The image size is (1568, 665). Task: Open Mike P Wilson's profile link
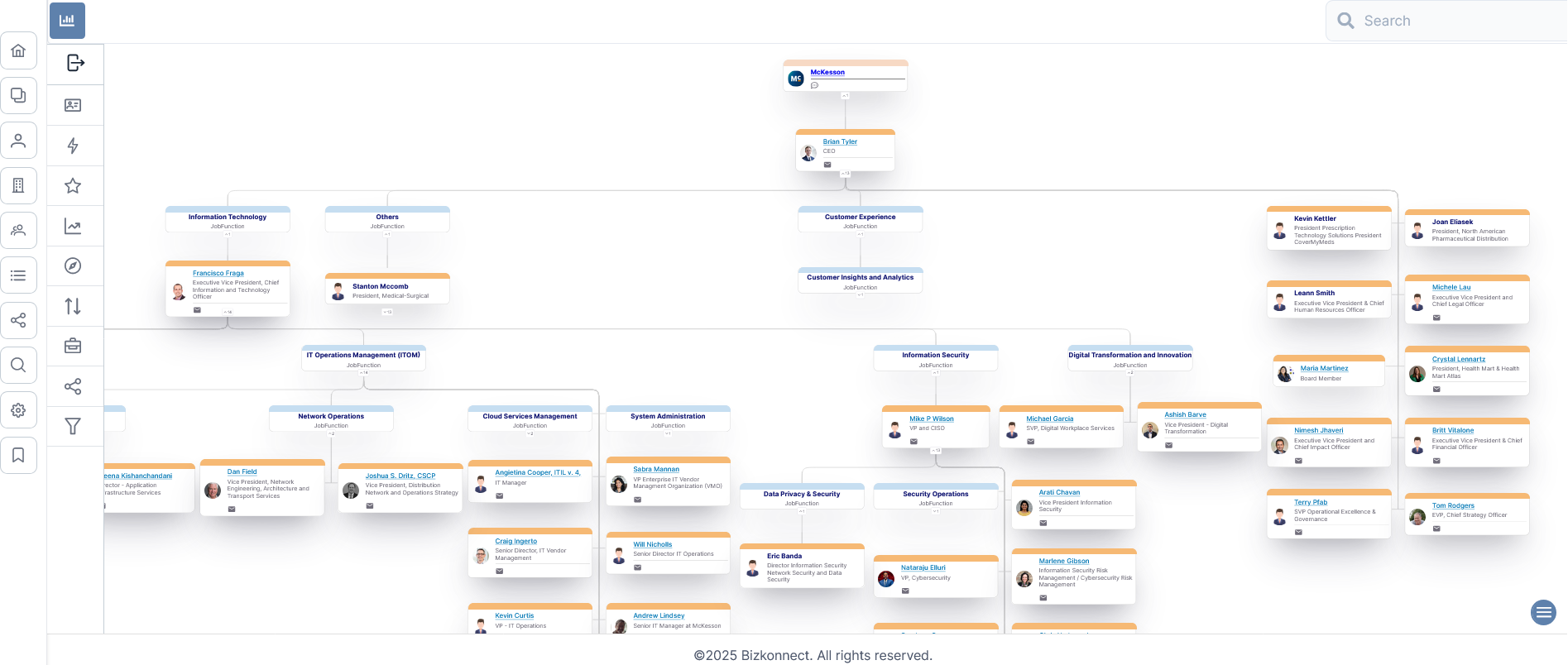(x=932, y=419)
